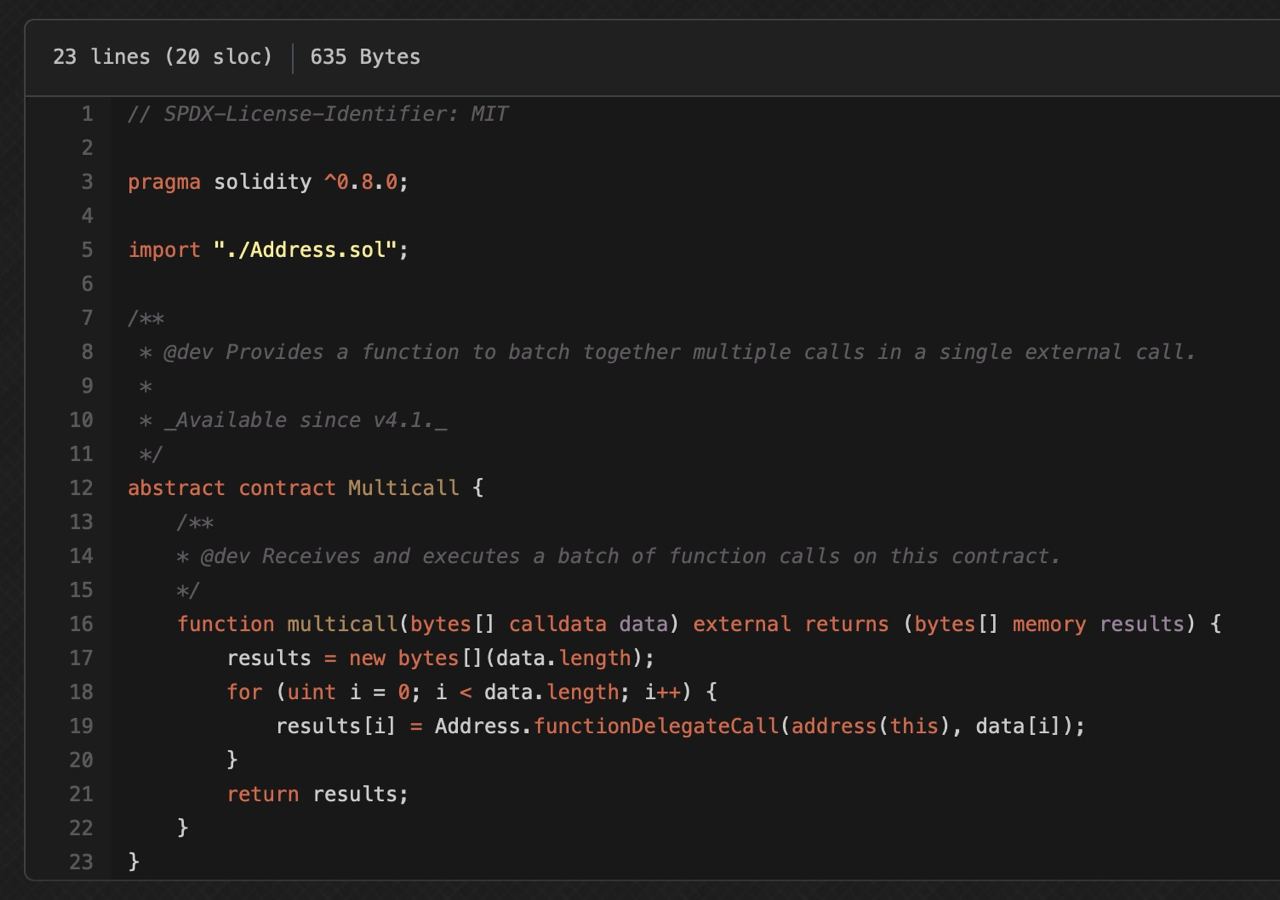Click the "@dev Receives and executes" comment line
The height and width of the screenshot is (900, 1280).
click(x=619, y=556)
